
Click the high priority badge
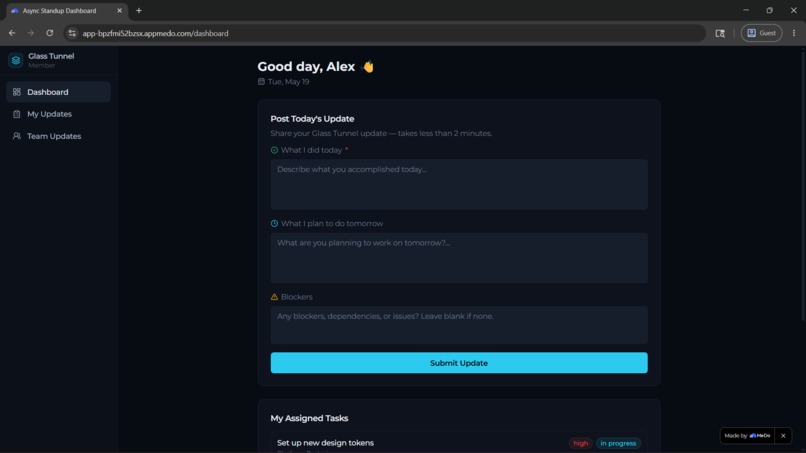coord(580,443)
